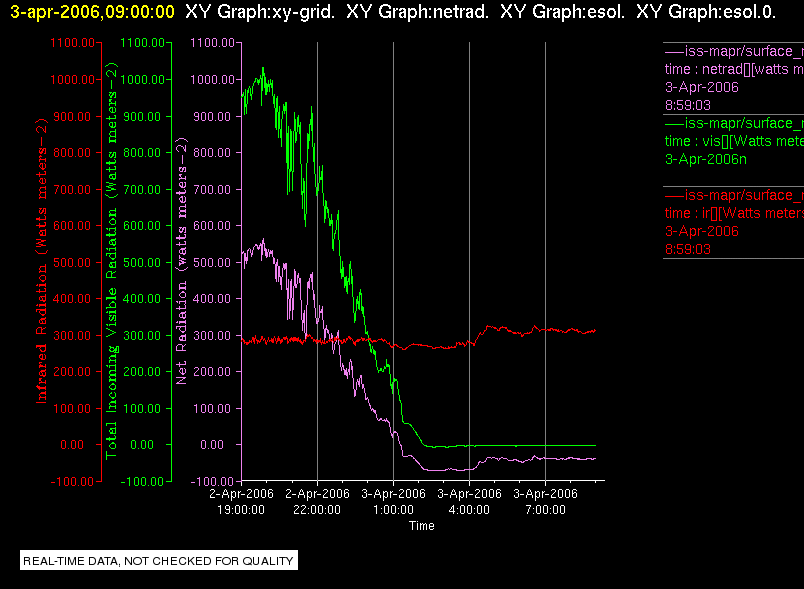Click the green vis legend entry line
The width and height of the screenshot is (804, 589).
click(x=734, y=123)
